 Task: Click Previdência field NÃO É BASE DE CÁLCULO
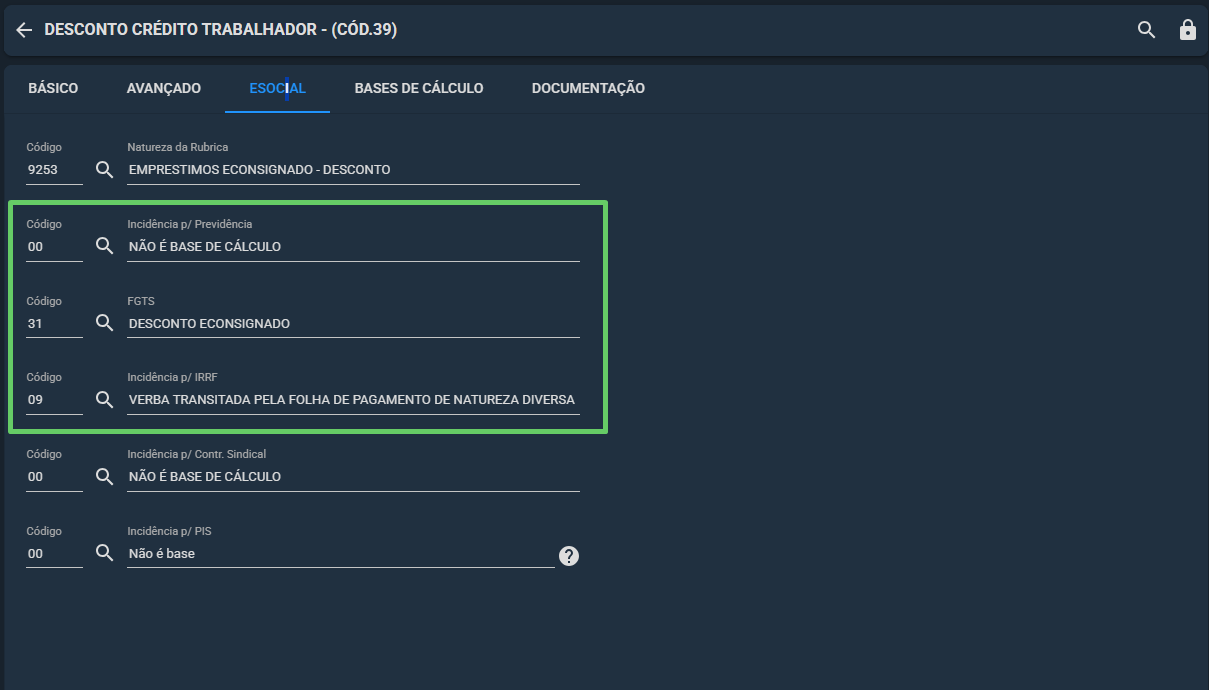pos(354,247)
